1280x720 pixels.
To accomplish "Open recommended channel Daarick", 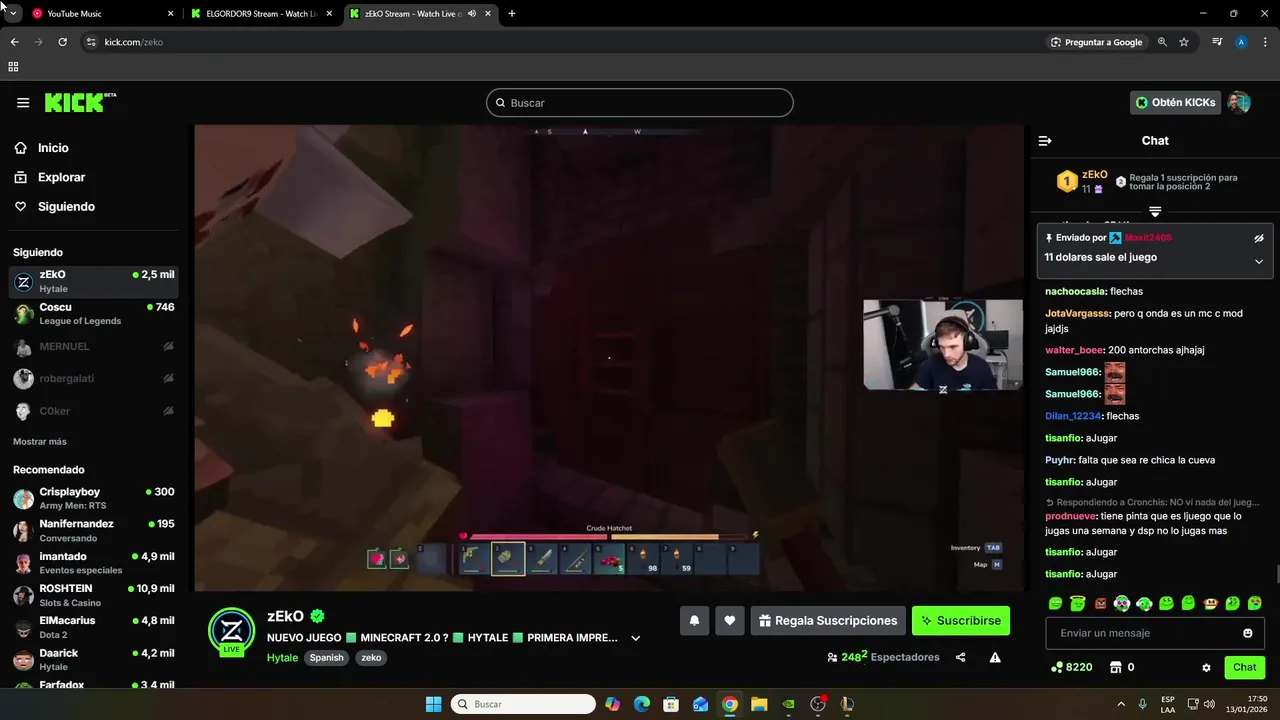I will point(94,659).
